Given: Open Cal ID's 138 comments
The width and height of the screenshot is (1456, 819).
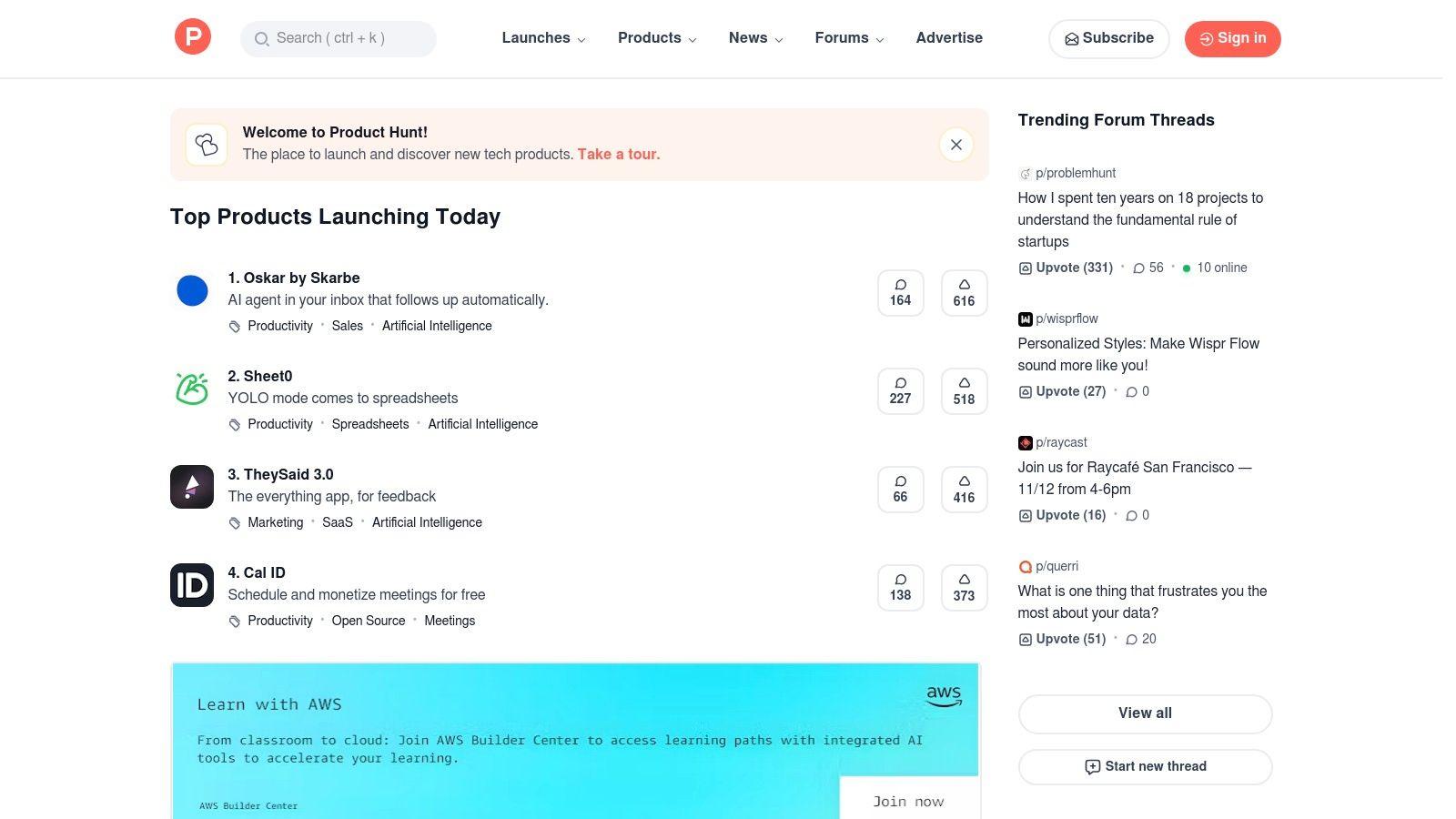Looking at the screenshot, I should click(x=901, y=588).
